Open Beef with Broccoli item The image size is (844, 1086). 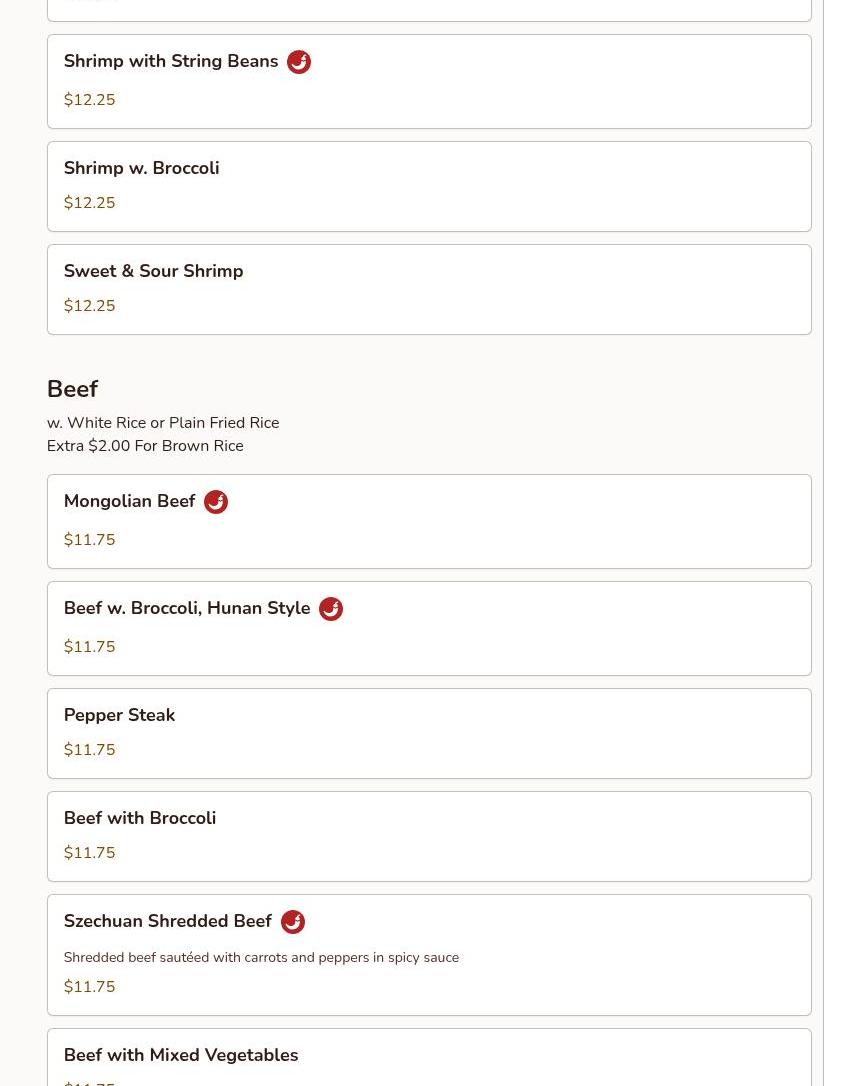tap(428, 836)
